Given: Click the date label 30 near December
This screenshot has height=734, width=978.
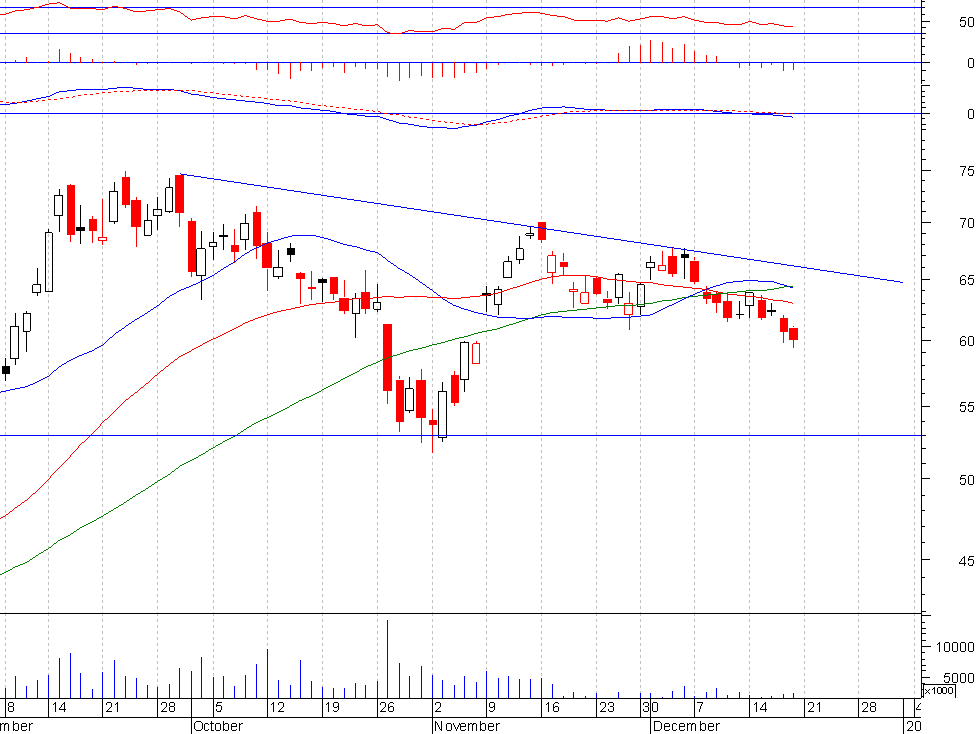Looking at the screenshot, I should 651,707.
